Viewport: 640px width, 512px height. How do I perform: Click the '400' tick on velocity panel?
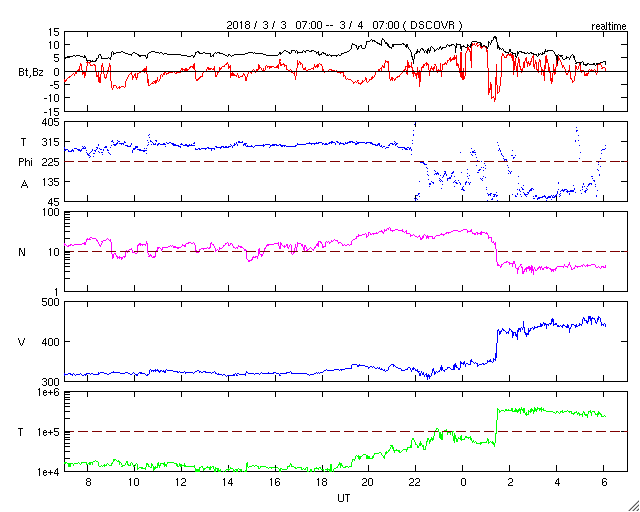coord(51,342)
